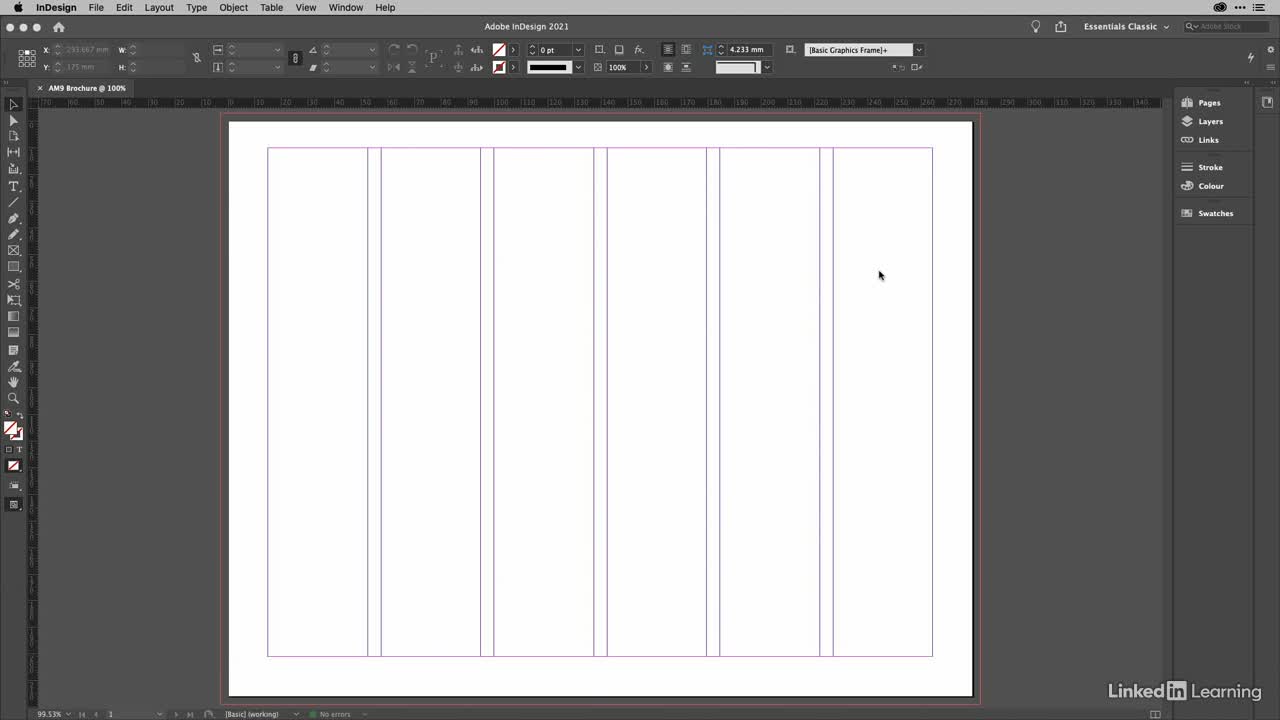The width and height of the screenshot is (1280, 720).
Task: Open the Object menu
Action: pos(233,7)
